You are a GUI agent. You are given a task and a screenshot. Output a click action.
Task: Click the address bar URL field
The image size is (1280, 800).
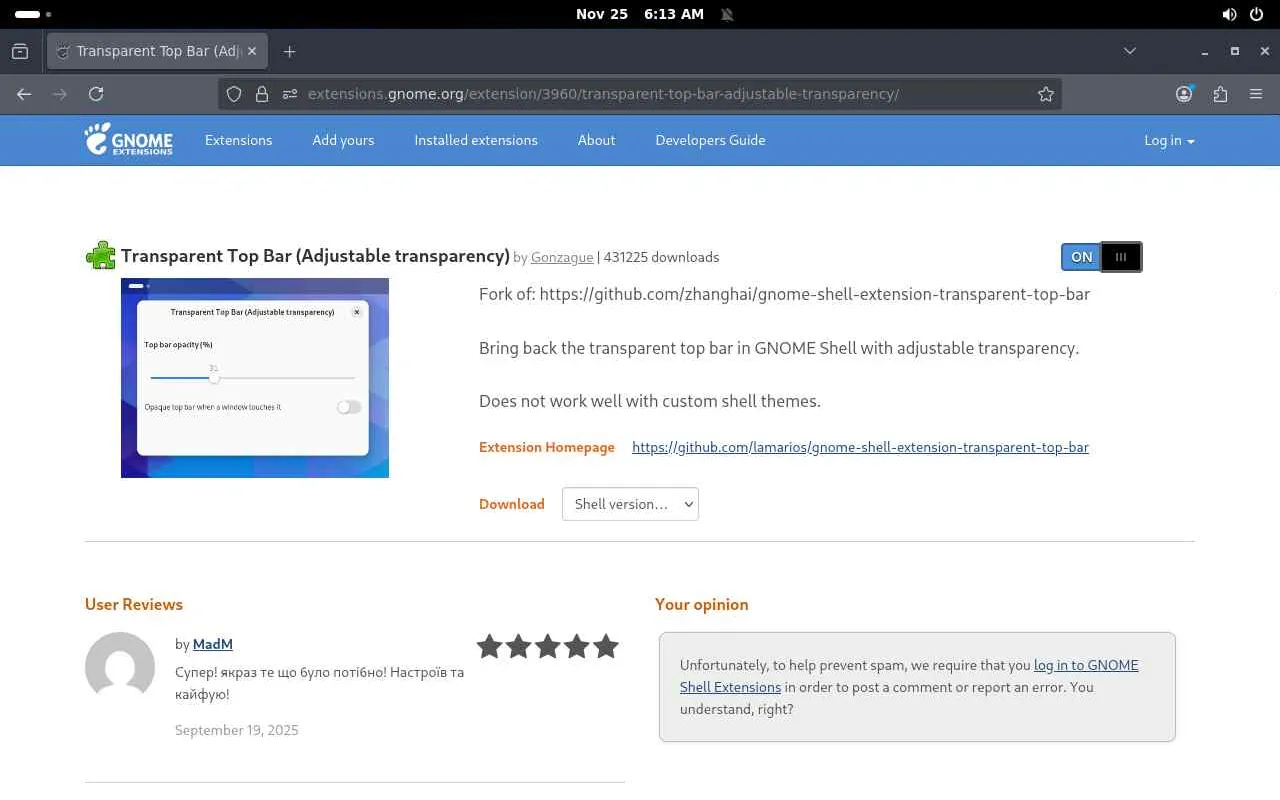point(640,94)
